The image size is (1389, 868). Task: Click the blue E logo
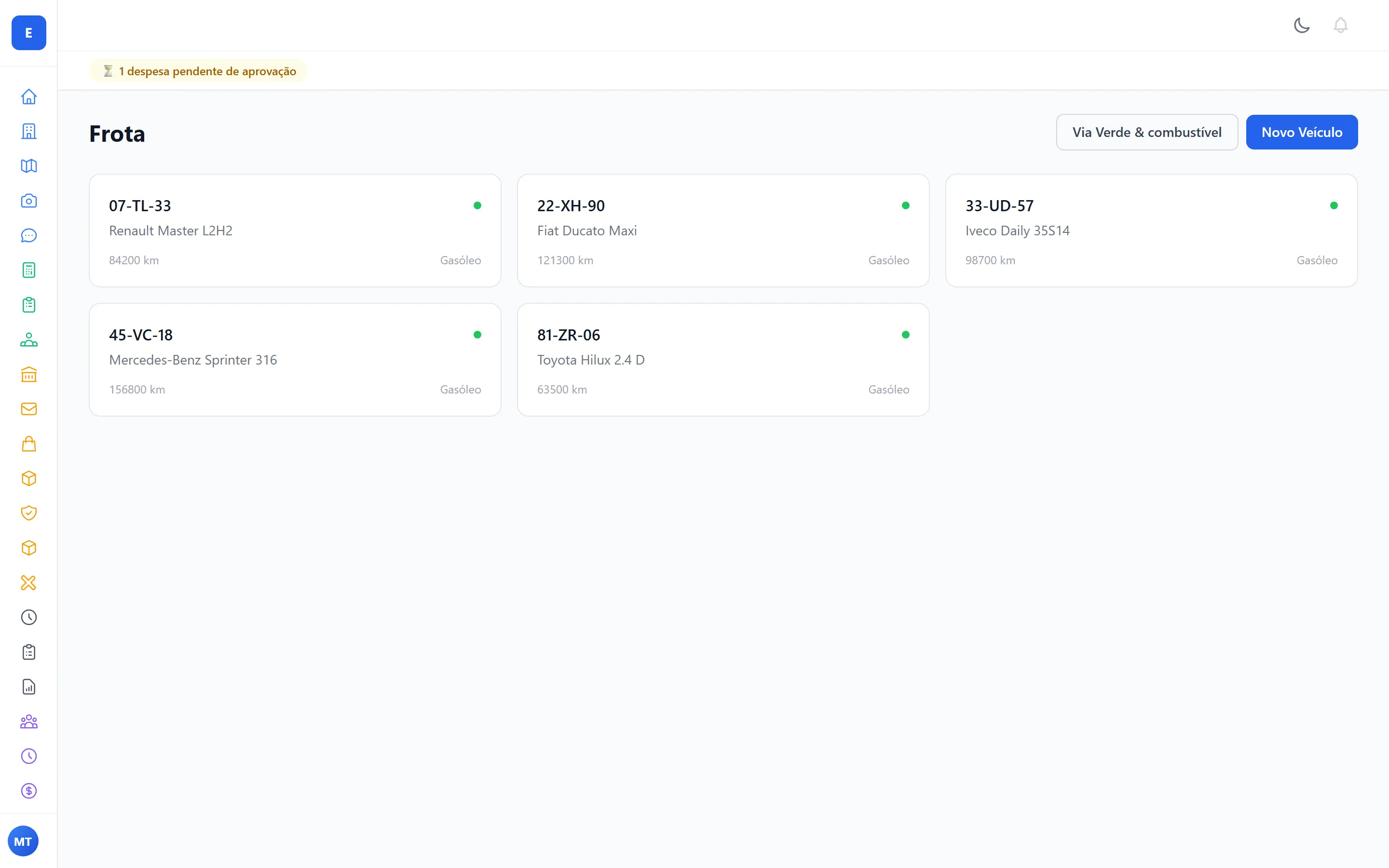click(x=29, y=33)
